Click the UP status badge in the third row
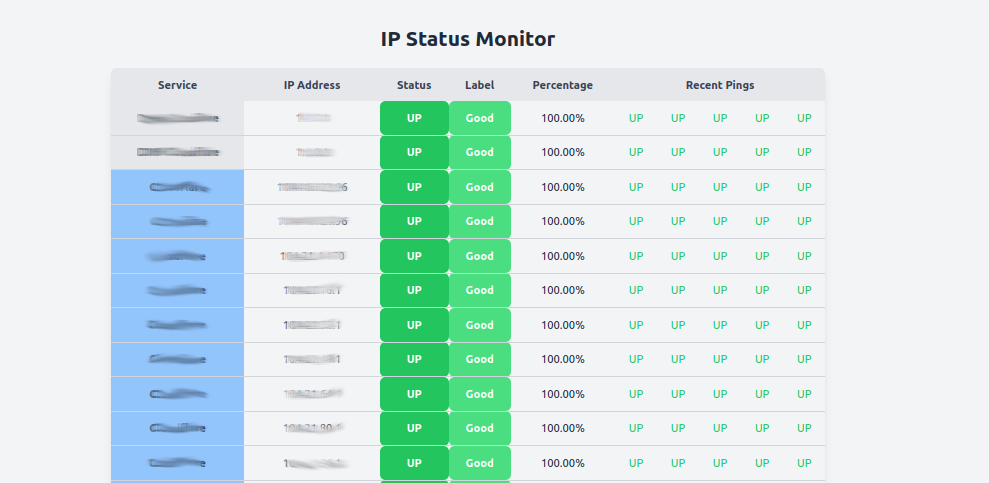 pyautogui.click(x=414, y=187)
